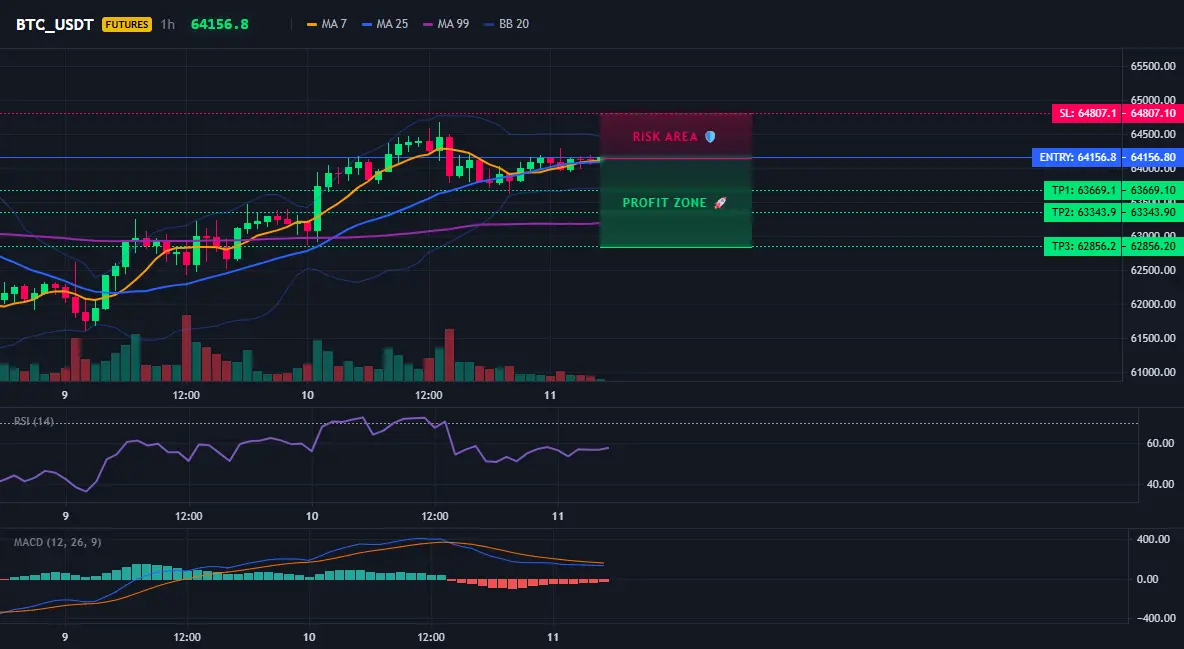Click the BTC_USDT symbol name

tap(54, 24)
